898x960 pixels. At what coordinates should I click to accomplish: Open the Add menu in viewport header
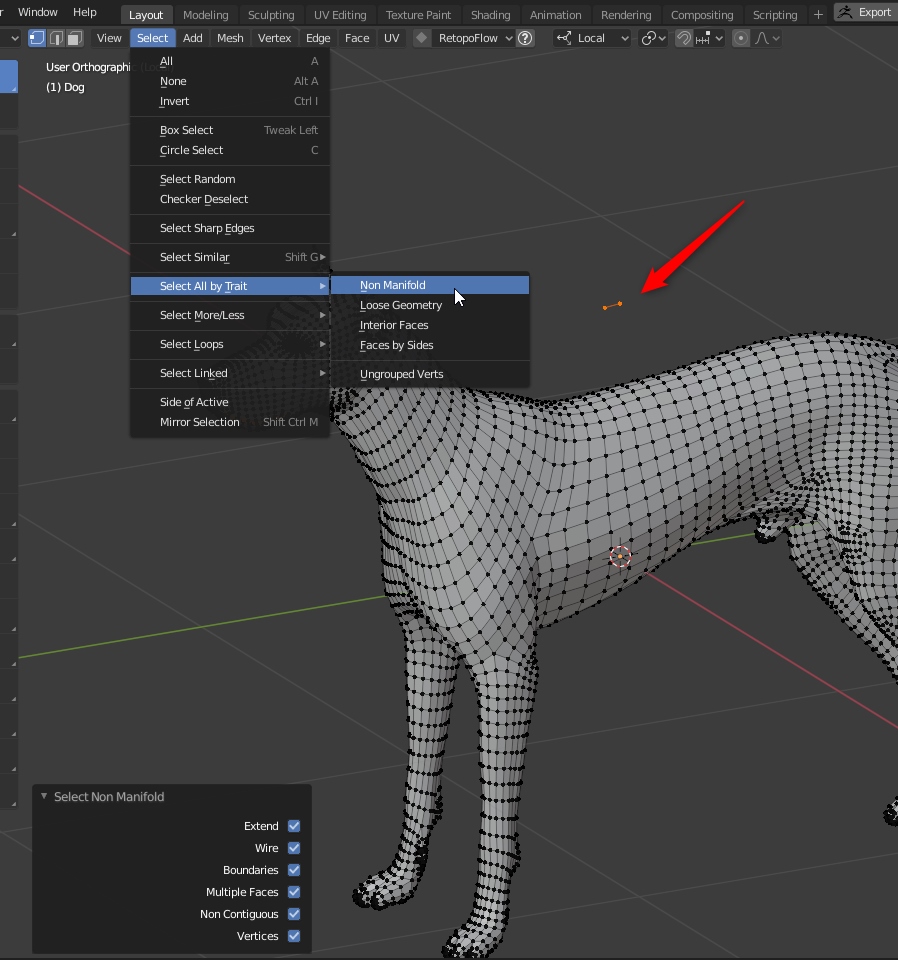click(192, 38)
